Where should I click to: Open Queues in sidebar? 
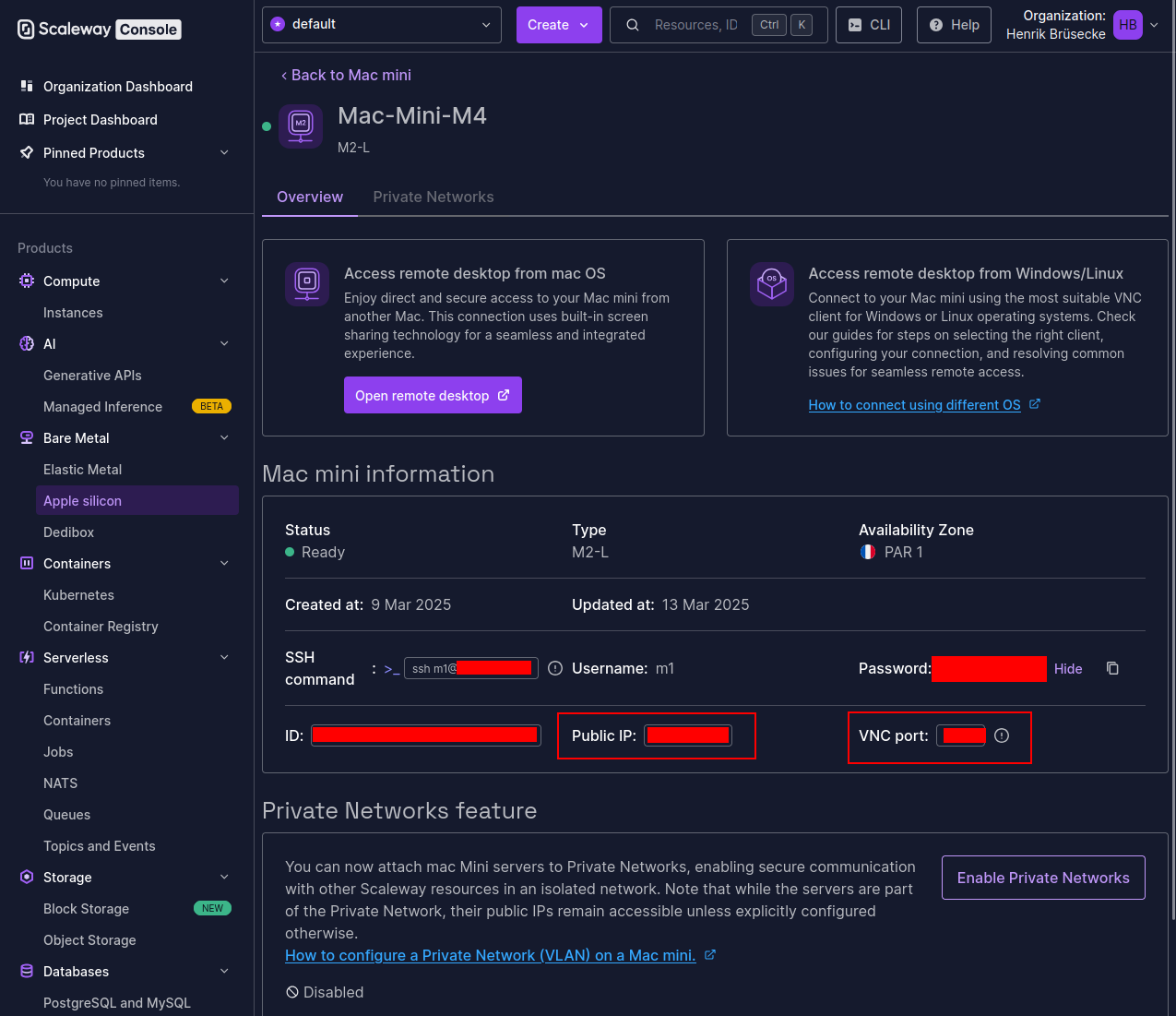66,815
